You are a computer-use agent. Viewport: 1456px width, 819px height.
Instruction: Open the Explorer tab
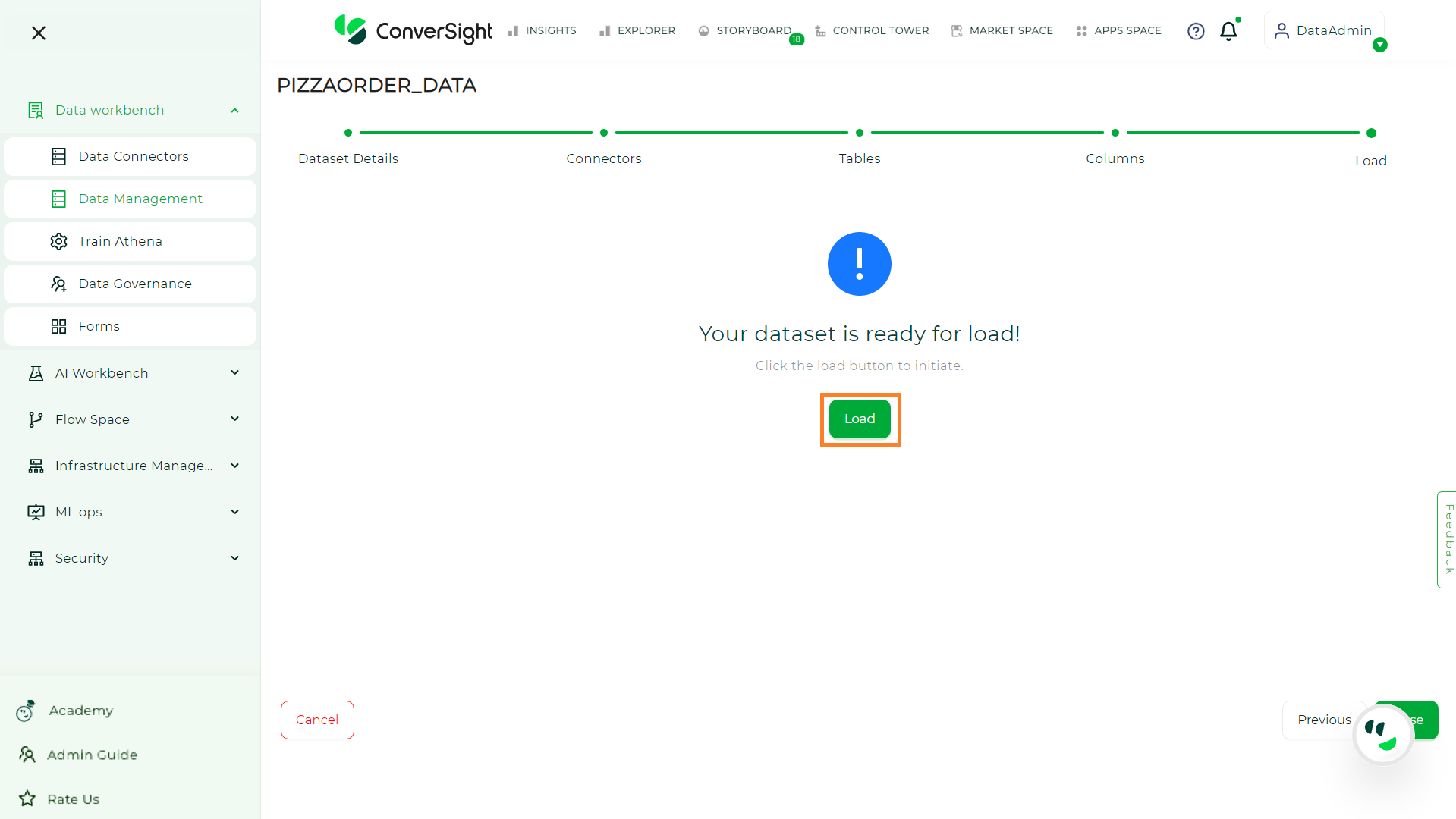[x=637, y=30]
